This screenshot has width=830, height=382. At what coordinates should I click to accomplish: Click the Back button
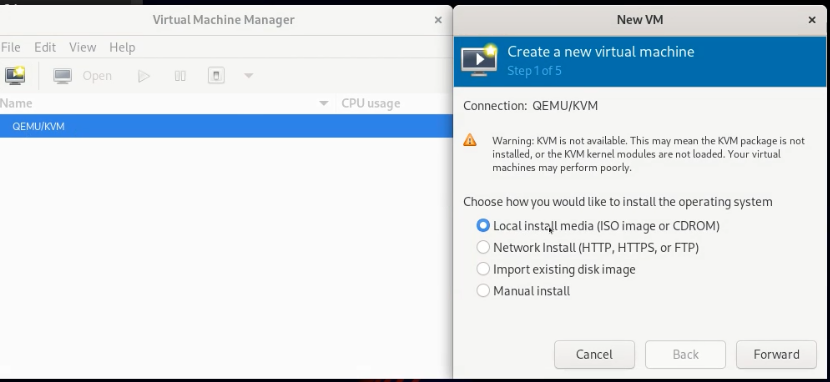coord(685,354)
